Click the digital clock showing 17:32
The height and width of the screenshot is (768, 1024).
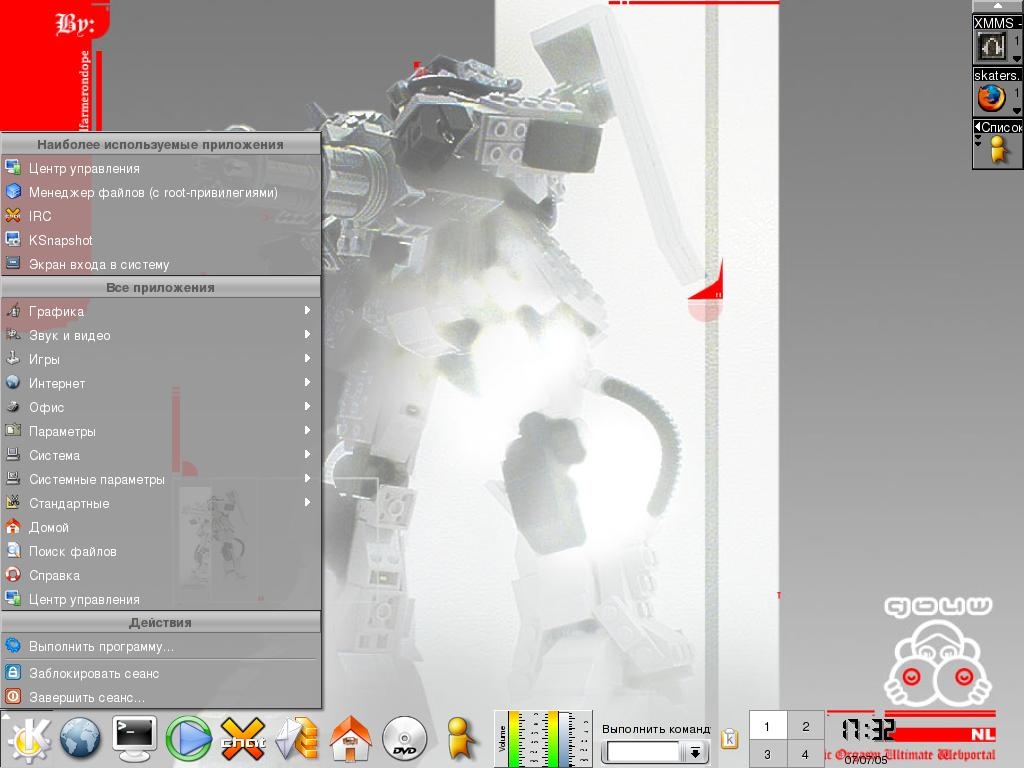tap(865, 729)
